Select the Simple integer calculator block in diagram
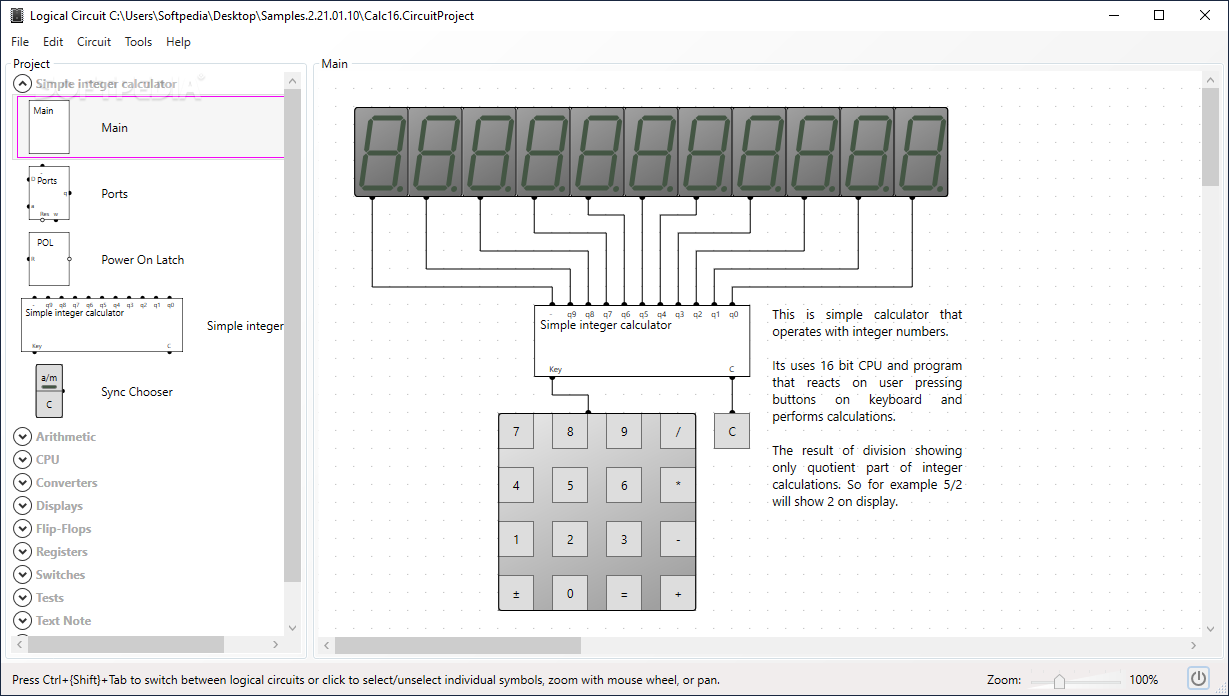 [642, 340]
